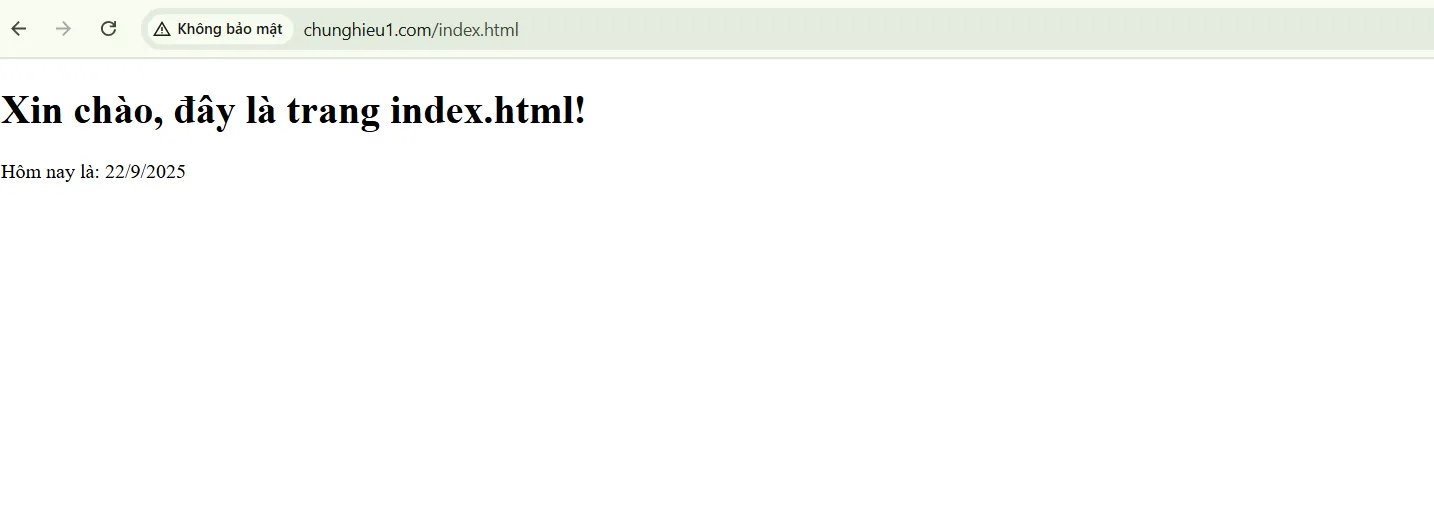
Task: Reload the page with the refresh icon
Action: click(109, 29)
